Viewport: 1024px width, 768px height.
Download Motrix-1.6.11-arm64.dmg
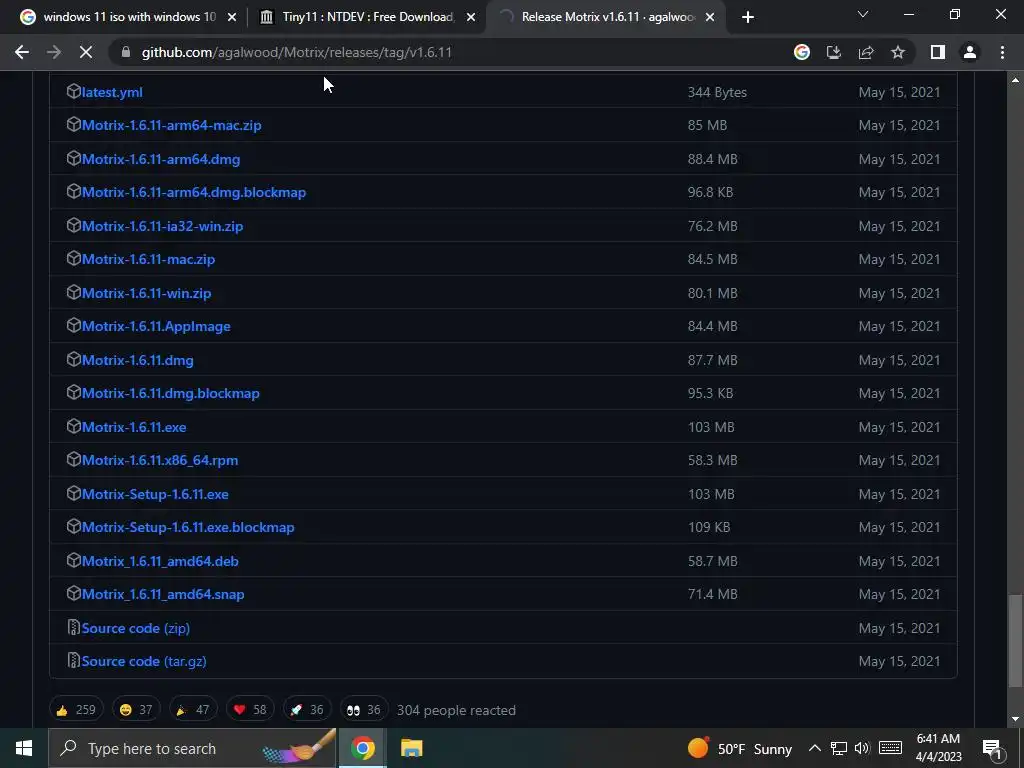tap(161, 159)
